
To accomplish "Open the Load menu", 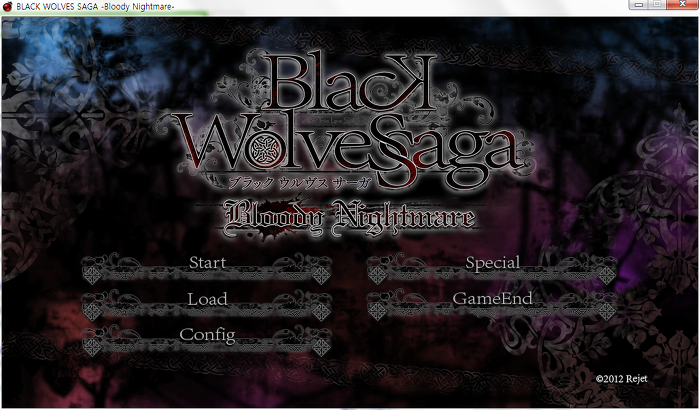I will [207, 303].
